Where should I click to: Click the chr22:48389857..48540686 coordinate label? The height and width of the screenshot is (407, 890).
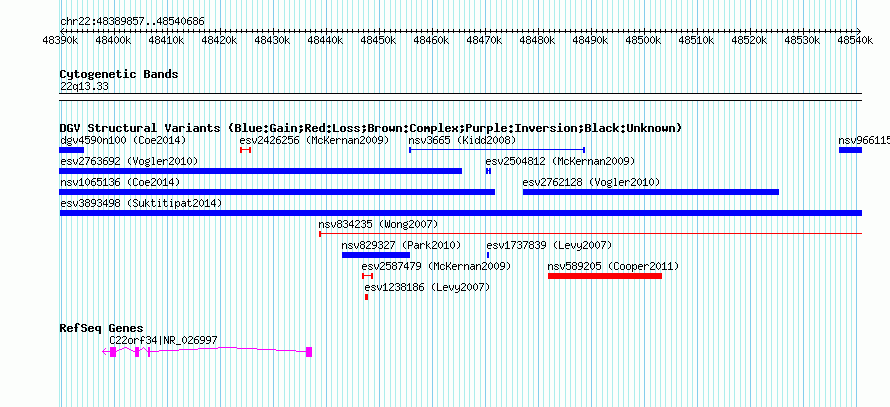coord(132,22)
